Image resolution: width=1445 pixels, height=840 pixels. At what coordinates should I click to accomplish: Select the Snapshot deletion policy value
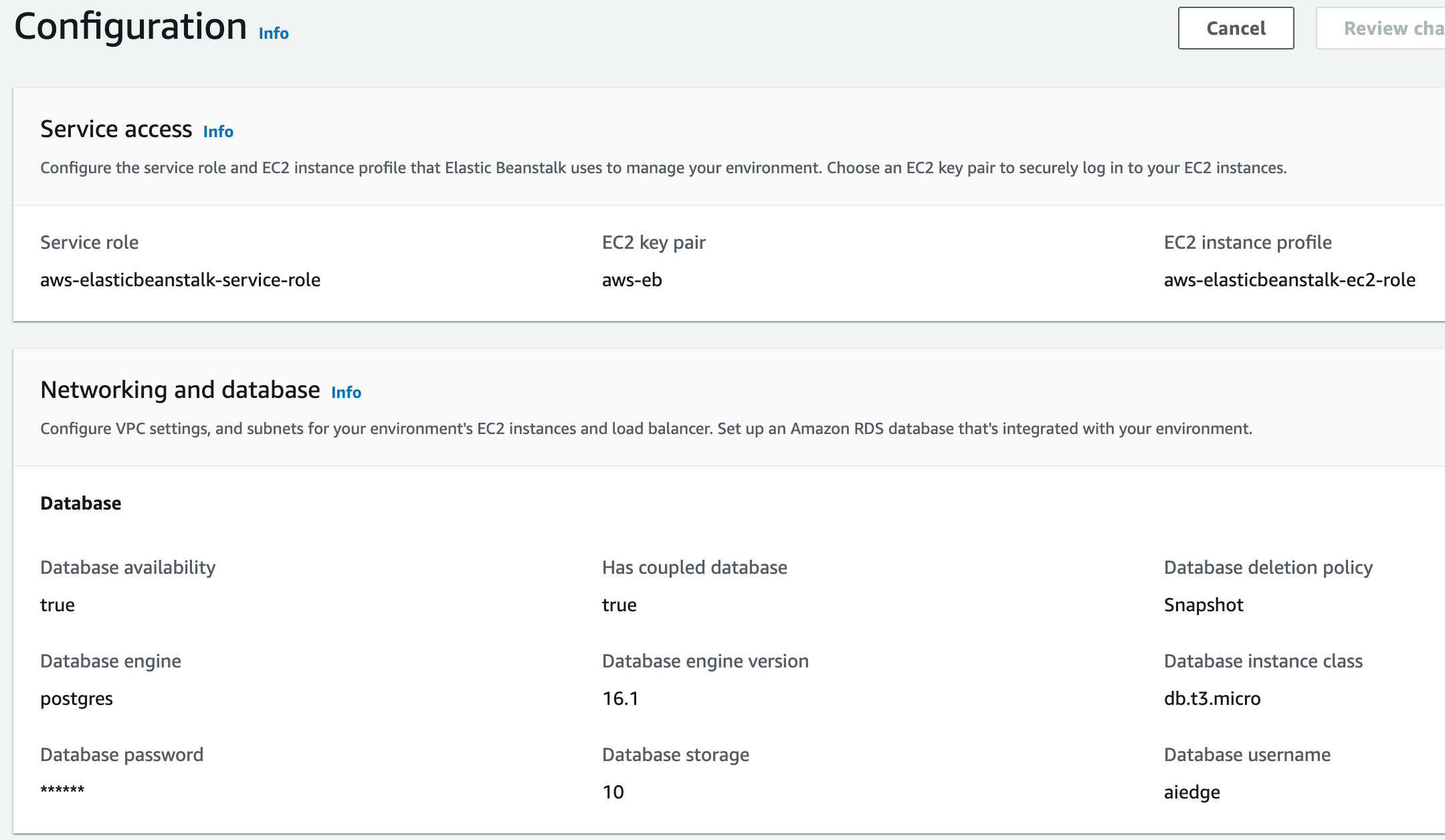1203,605
